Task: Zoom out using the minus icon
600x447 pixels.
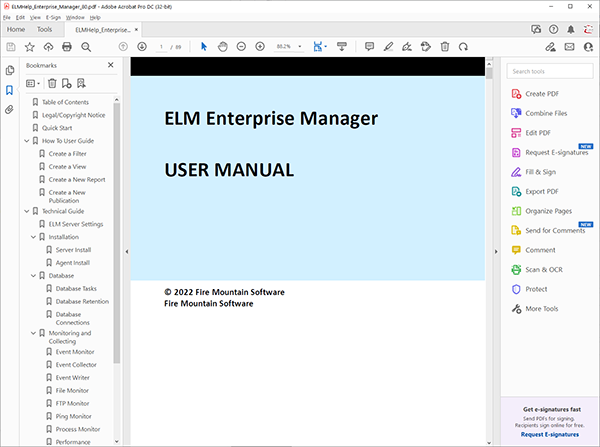Action: pos(241,47)
